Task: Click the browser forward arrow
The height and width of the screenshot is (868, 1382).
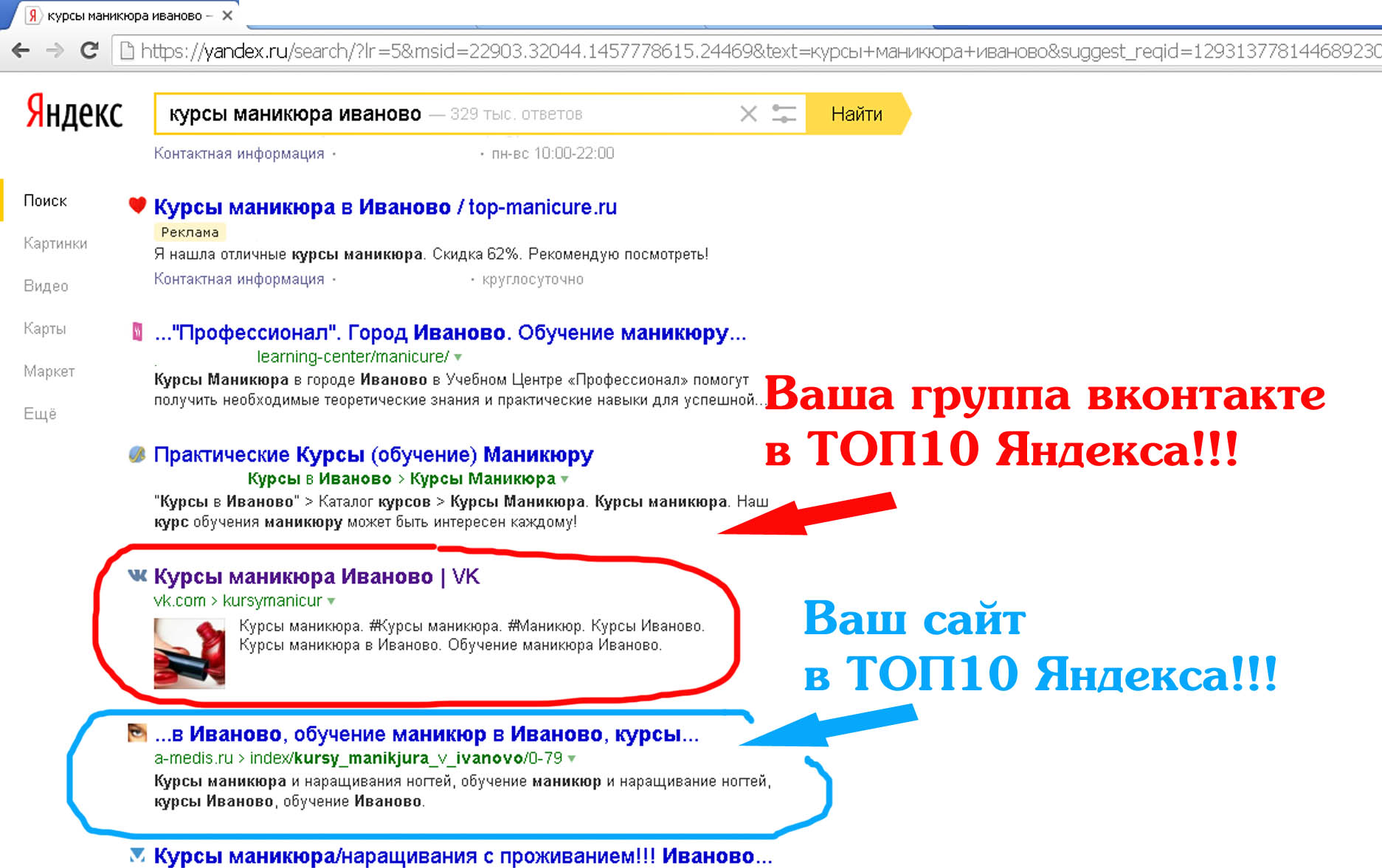Action: 55,50
